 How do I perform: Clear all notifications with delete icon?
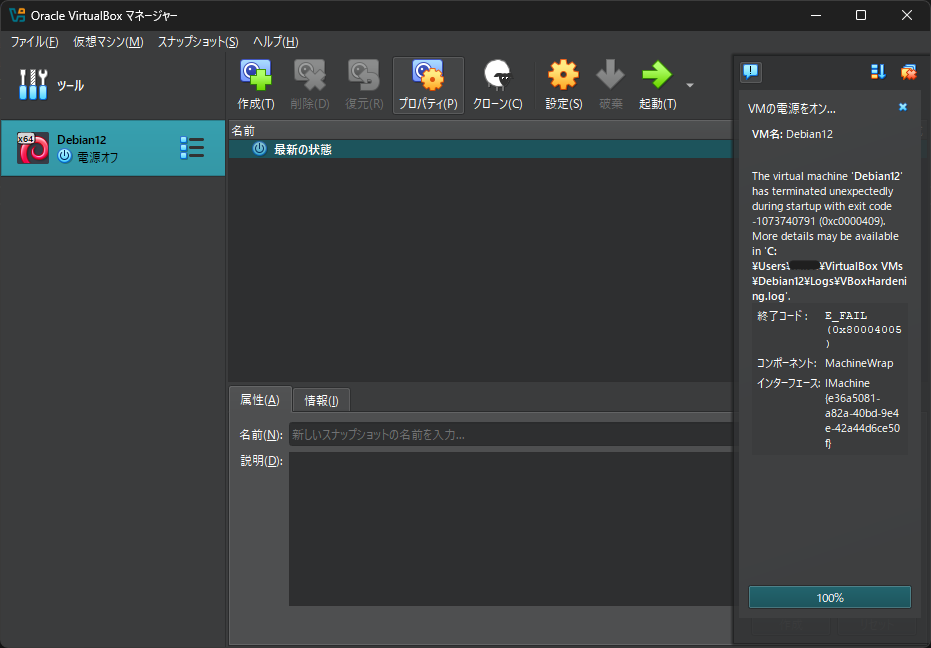908,72
